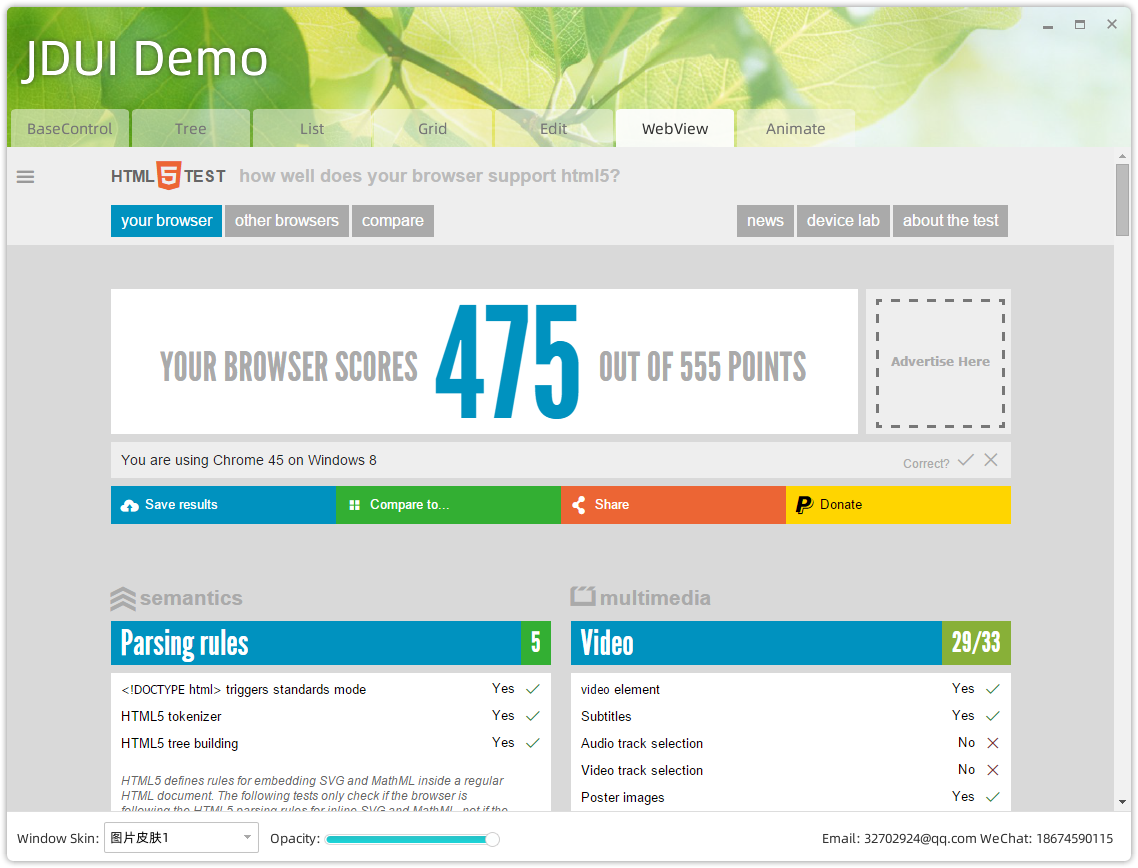Switch to the List tab

pyautogui.click(x=312, y=128)
